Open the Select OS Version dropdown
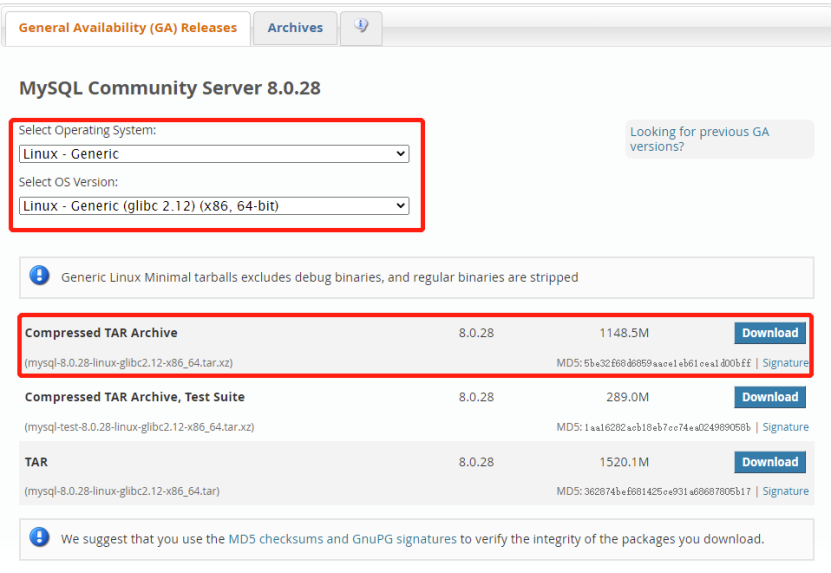 214,206
